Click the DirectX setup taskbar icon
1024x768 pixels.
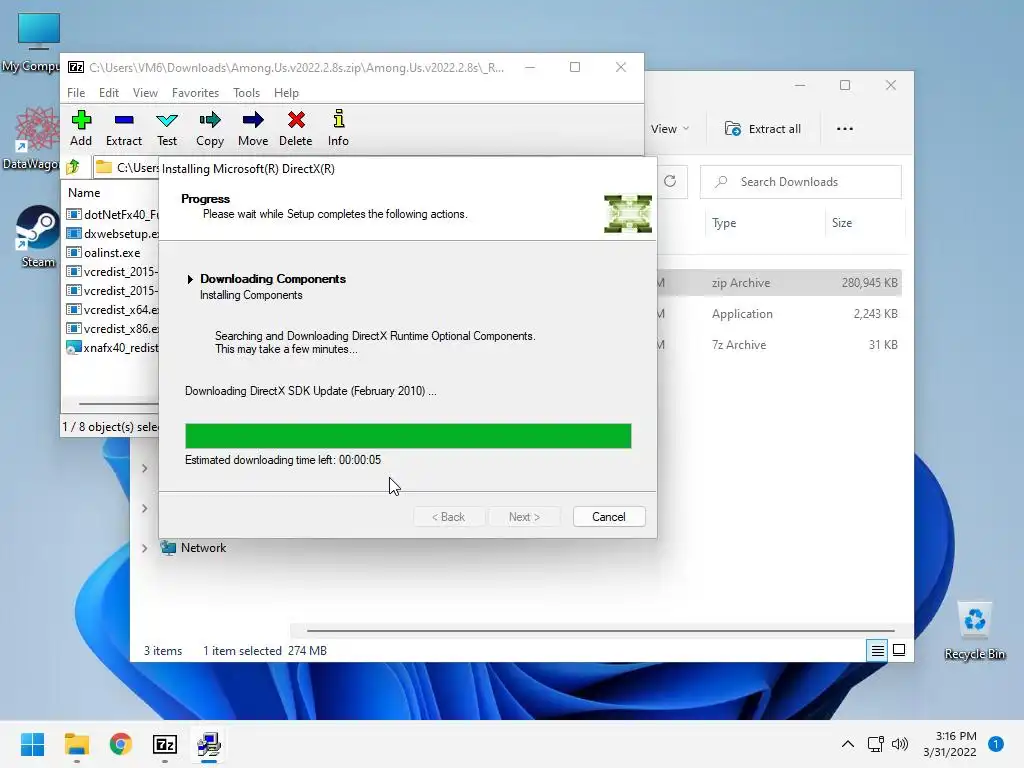[x=209, y=744]
